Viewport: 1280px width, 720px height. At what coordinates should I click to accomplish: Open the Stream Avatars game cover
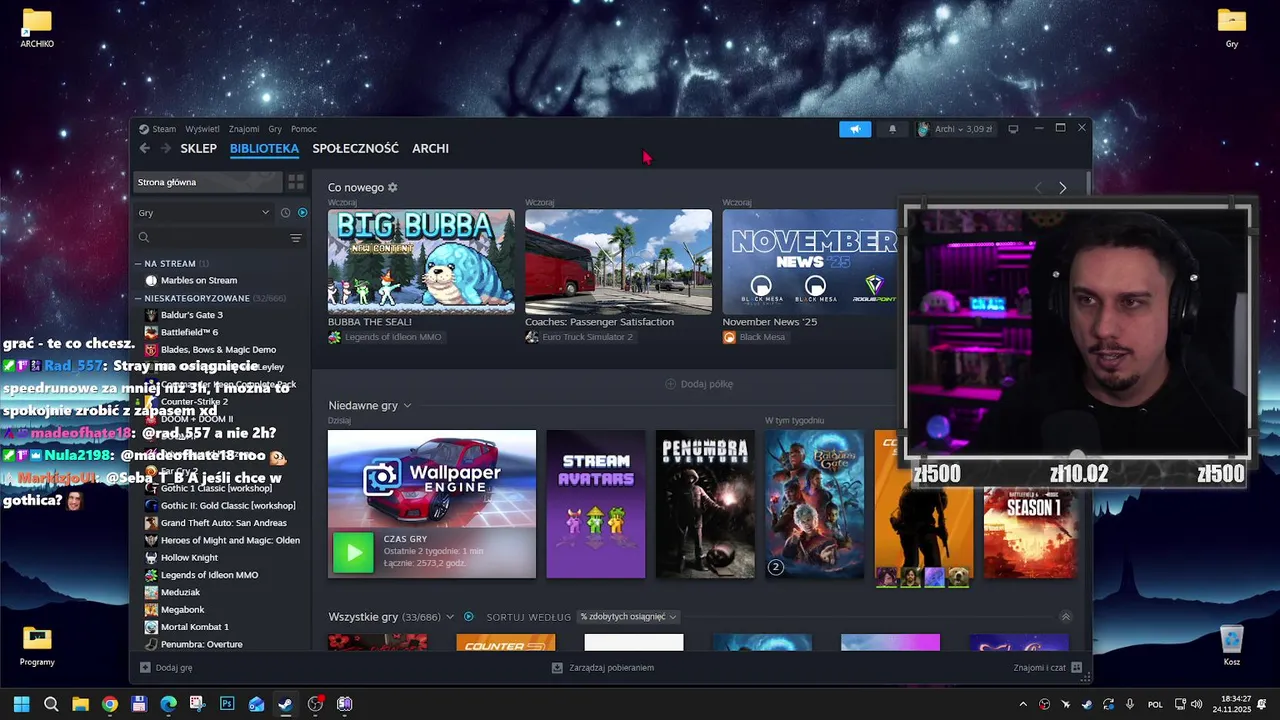(x=596, y=504)
